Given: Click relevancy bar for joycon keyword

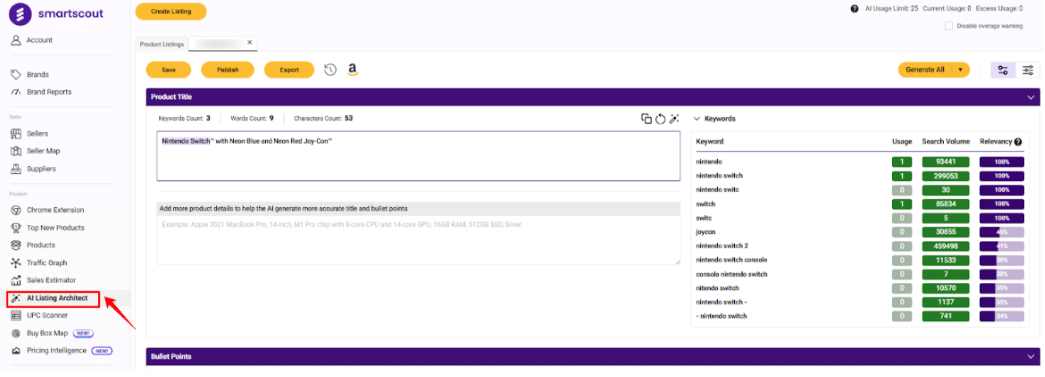Looking at the screenshot, I should pyautogui.click(x=1002, y=232).
